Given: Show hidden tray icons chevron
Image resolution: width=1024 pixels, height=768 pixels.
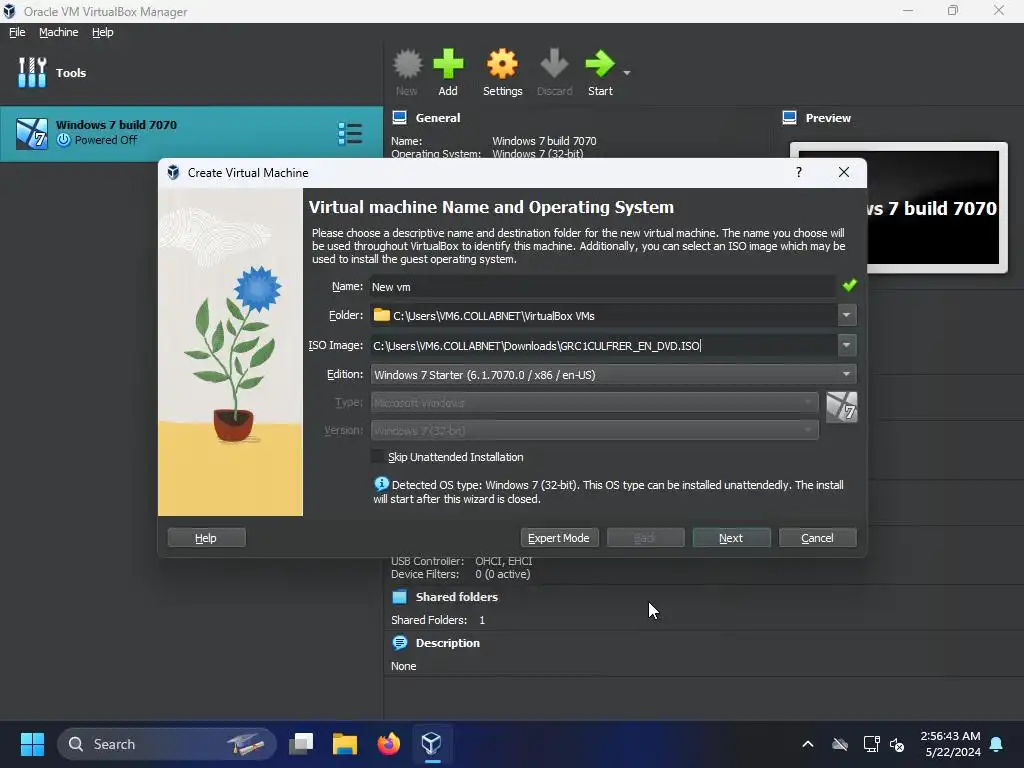Looking at the screenshot, I should click(808, 744).
